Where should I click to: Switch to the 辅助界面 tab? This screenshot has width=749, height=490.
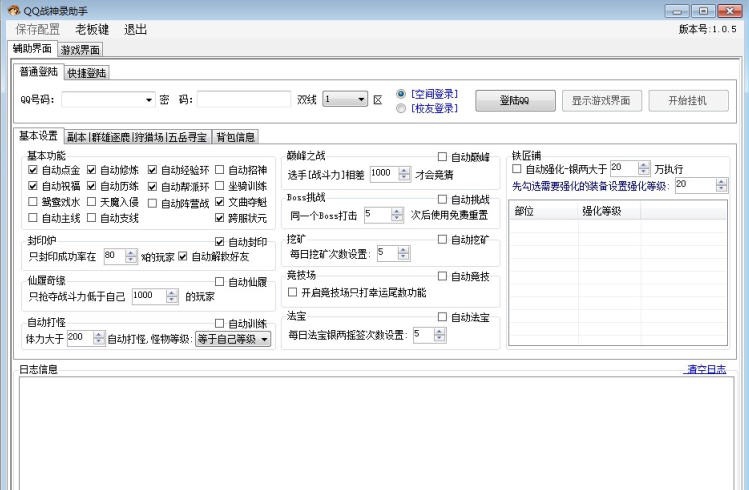(x=32, y=49)
